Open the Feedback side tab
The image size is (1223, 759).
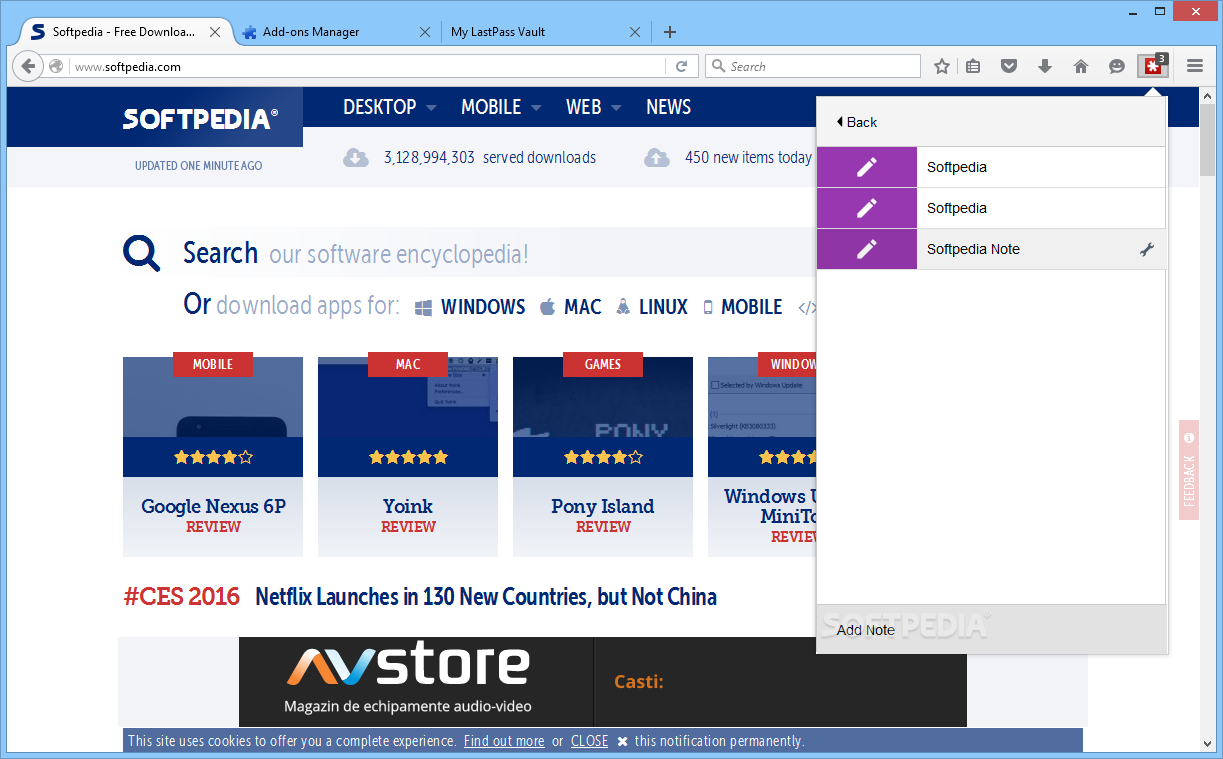tap(1189, 470)
